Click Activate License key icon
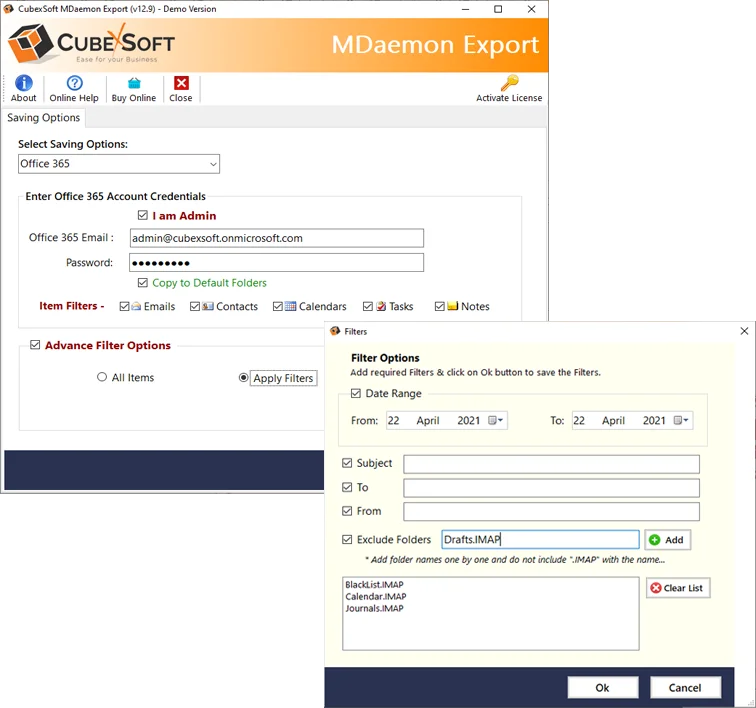756x708 pixels. [510, 84]
